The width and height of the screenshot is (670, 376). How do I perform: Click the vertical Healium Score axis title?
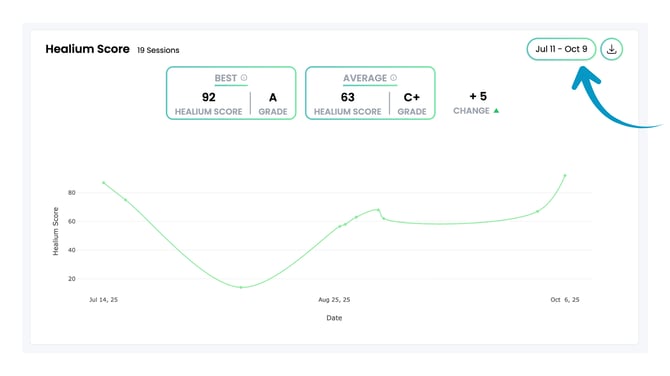[x=56, y=231]
